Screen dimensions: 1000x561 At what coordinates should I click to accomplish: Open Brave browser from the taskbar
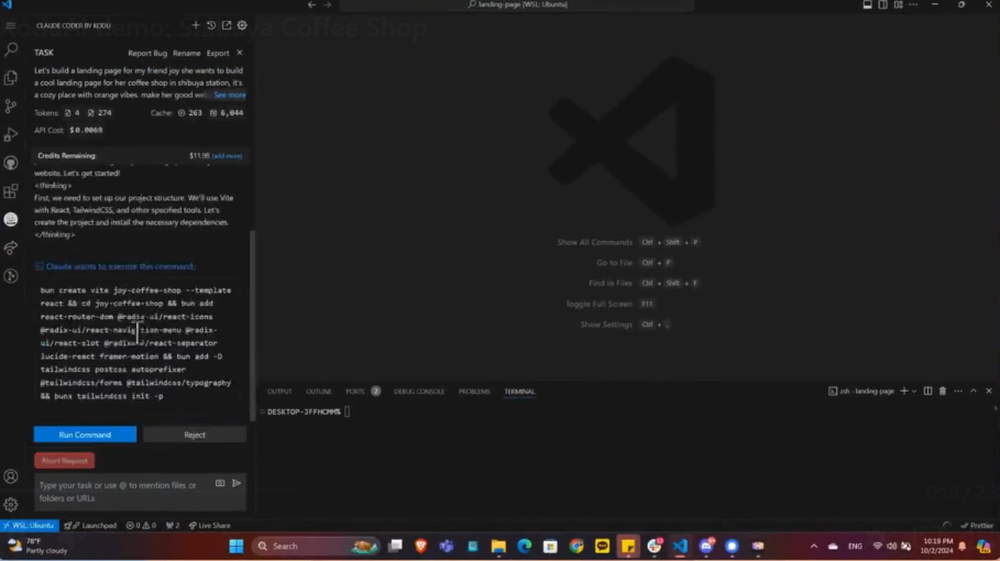tap(421, 546)
